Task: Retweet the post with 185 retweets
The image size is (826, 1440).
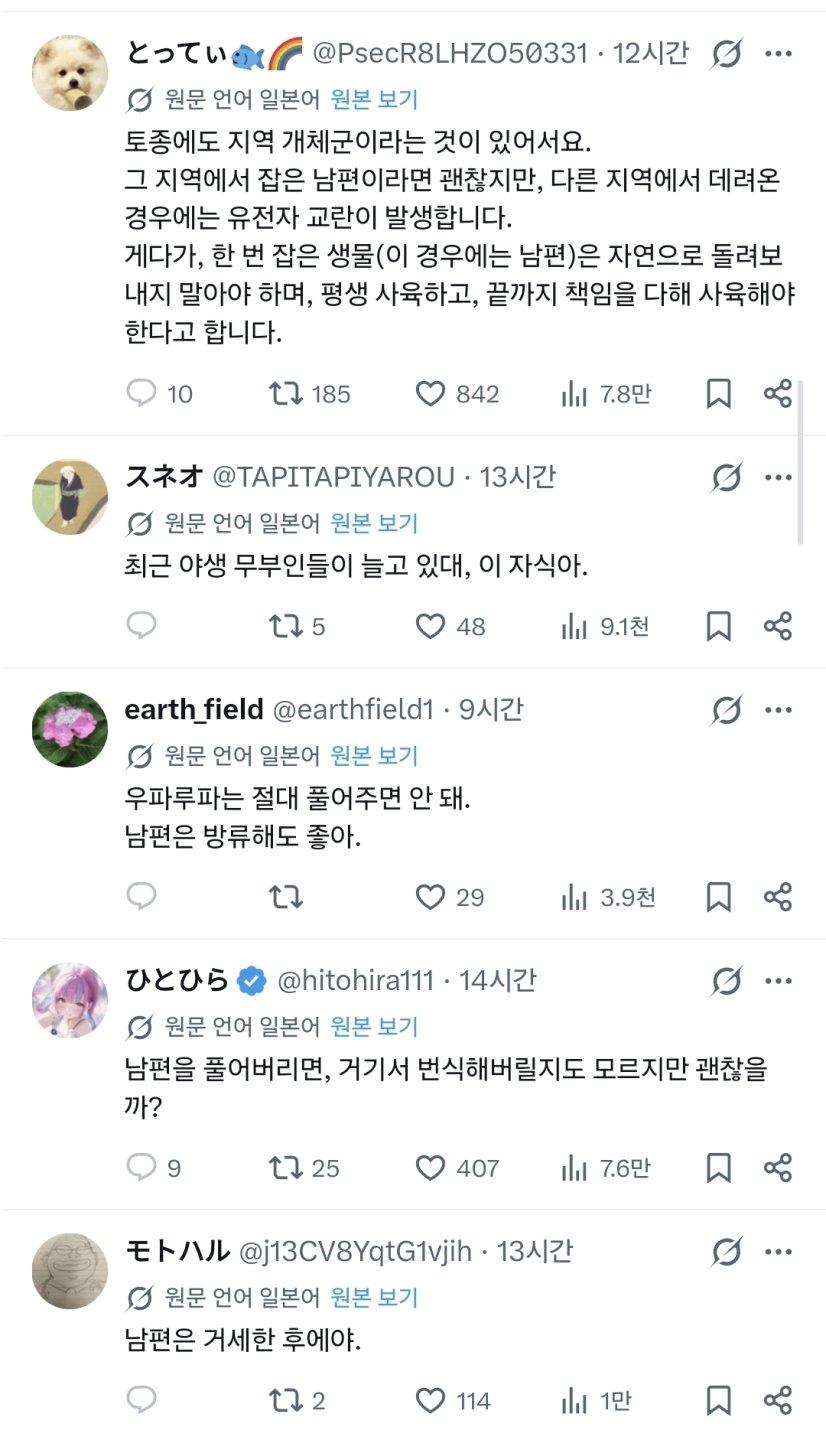Action: tap(310, 394)
